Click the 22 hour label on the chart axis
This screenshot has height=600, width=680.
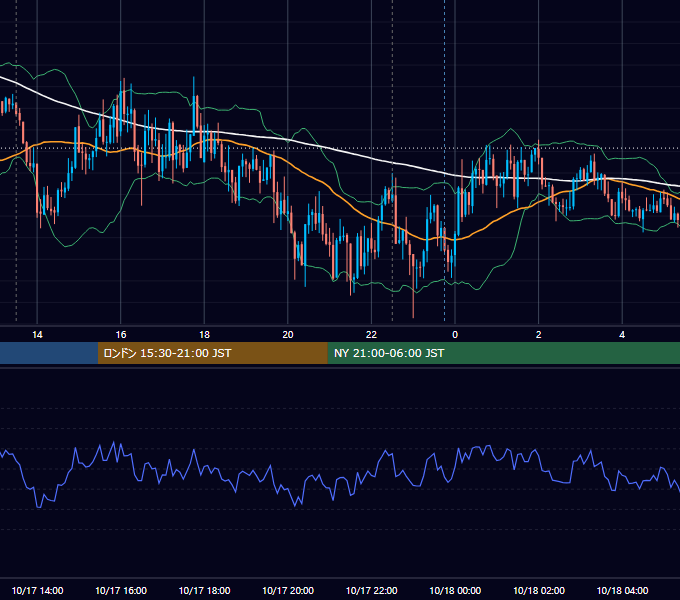(x=371, y=335)
